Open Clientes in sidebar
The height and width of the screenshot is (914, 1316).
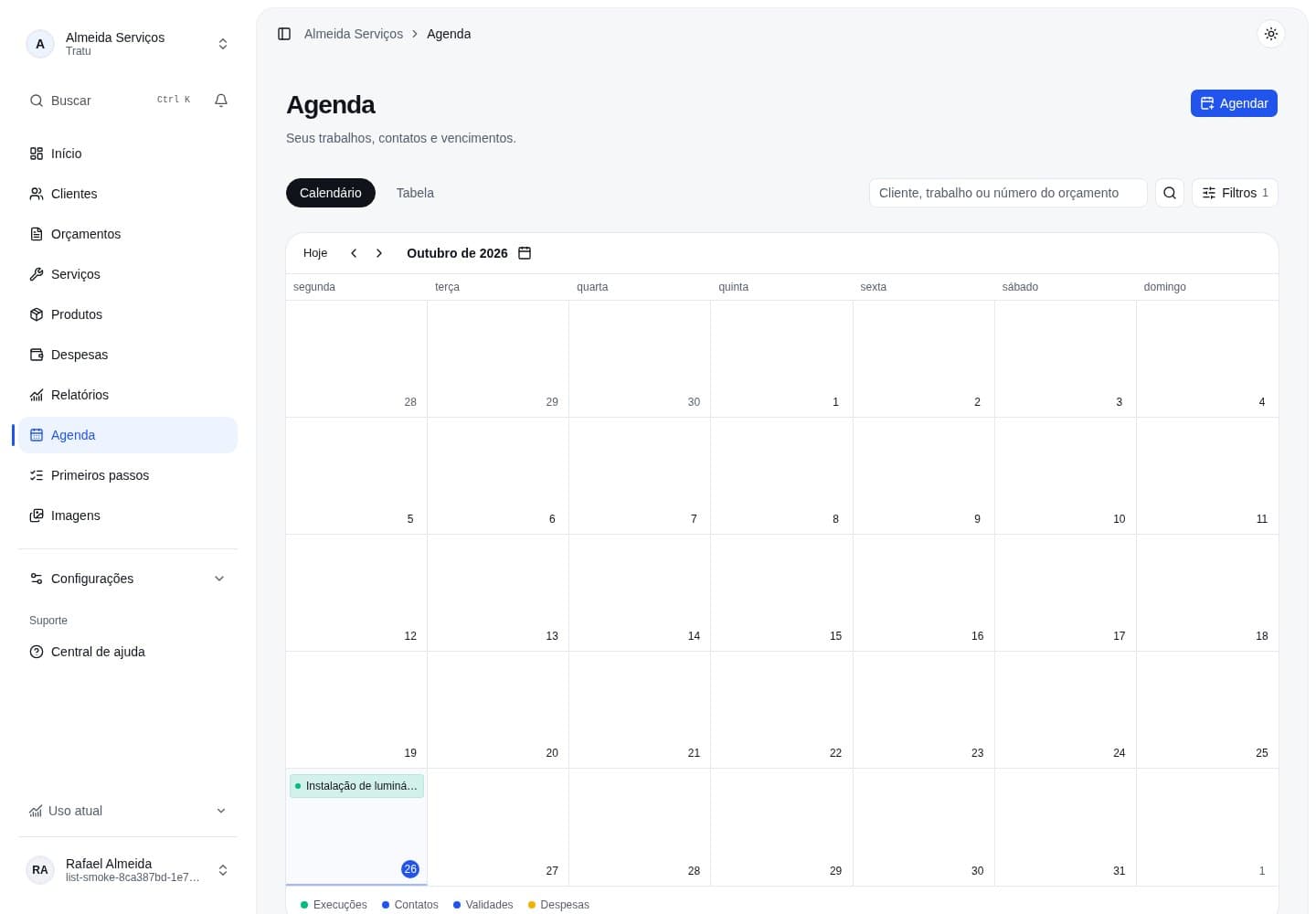(x=128, y=194)
